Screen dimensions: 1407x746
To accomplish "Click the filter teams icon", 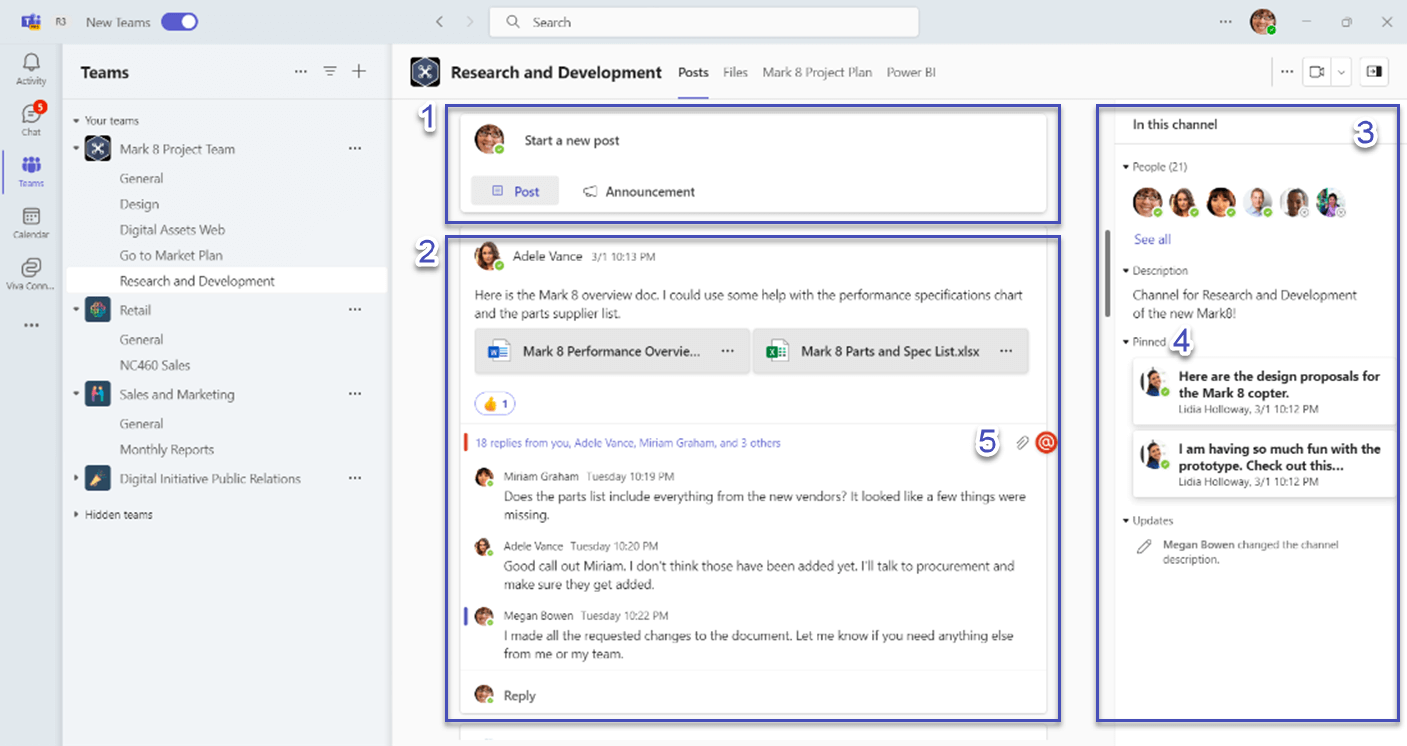I will pos(330,72).
